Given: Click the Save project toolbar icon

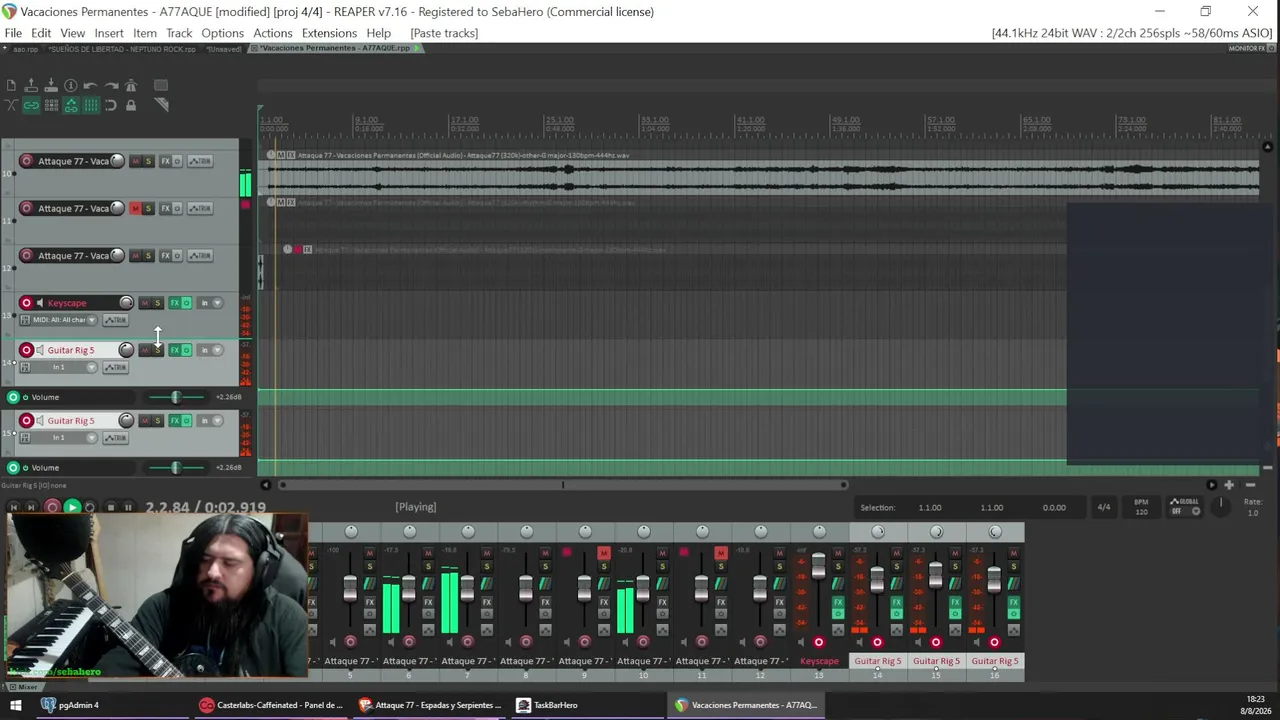Looking at the screenshot, I should (51, 86).
